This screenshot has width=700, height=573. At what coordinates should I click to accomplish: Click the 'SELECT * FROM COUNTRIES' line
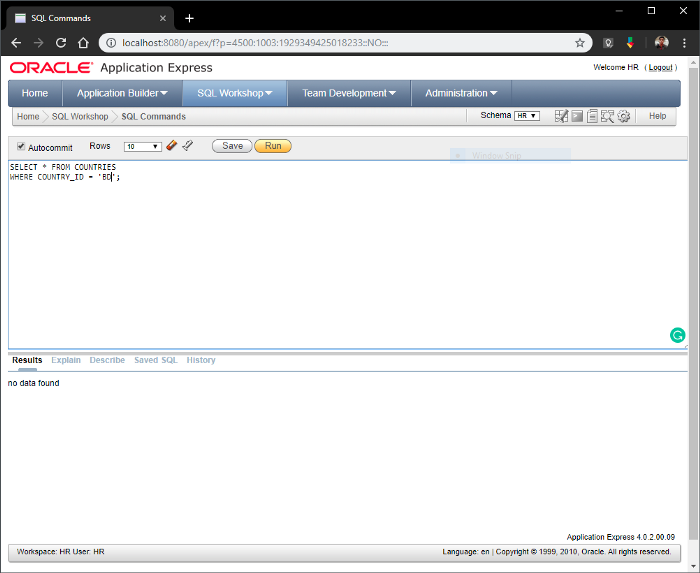(x=63, y=167)
